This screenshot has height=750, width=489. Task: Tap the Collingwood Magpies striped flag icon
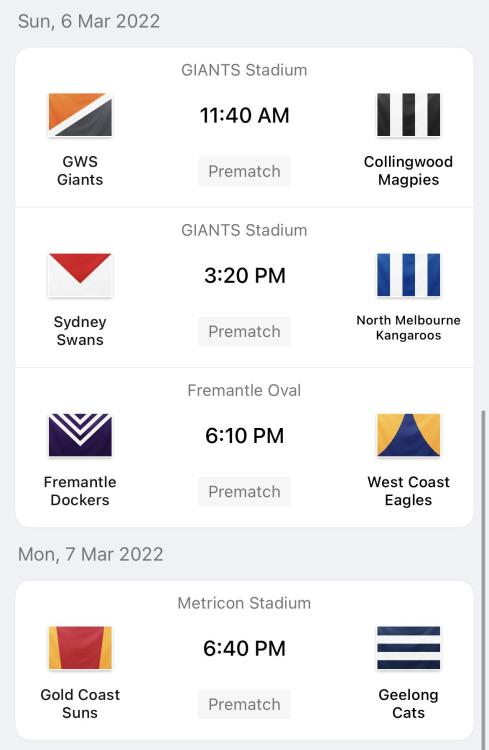(x=408, y=115)
